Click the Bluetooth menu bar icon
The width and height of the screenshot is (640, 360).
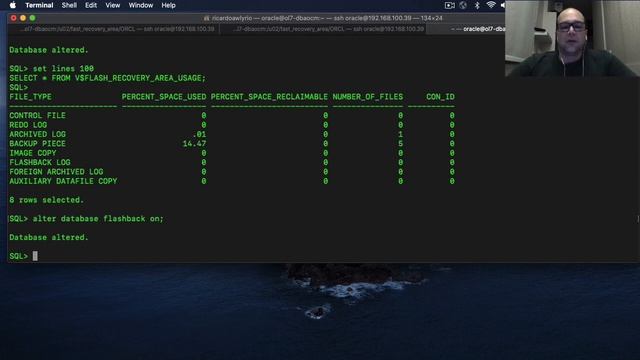[x=477, y=5]
